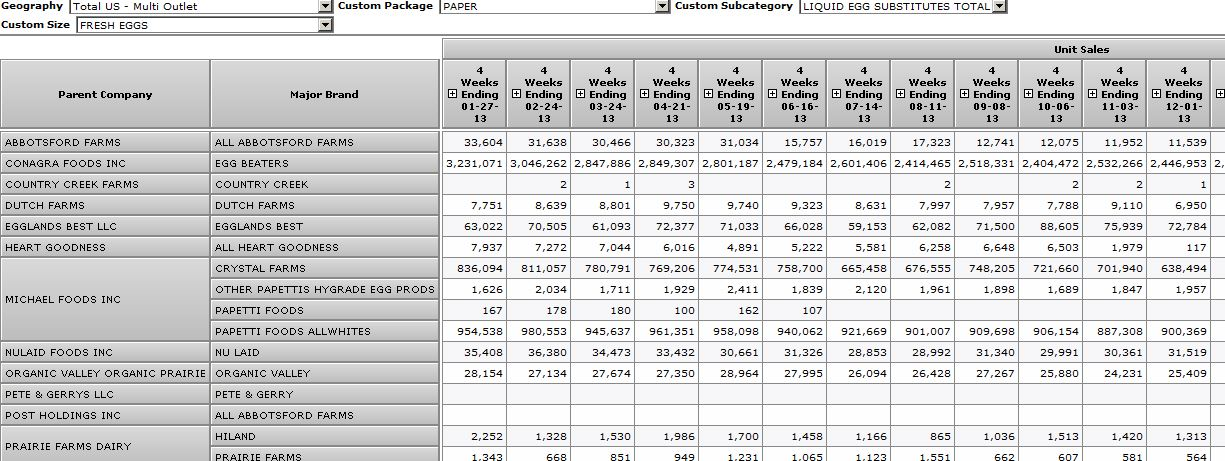The width and height of the screenshot is (1225, 461).
Task: Click the Unit Sales header bar
Action: (x=833, y=49)
